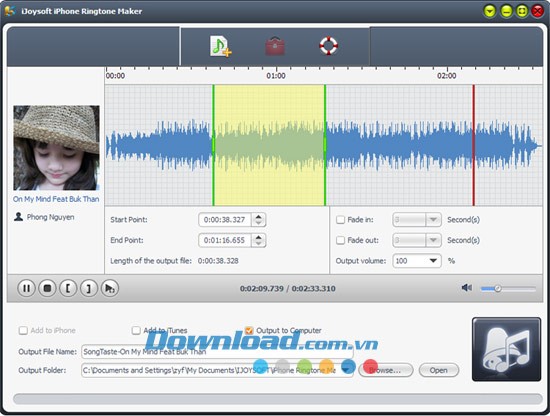
Task: Click the playback time 0:02:09.739 display
Action: (x=262, y=288)
